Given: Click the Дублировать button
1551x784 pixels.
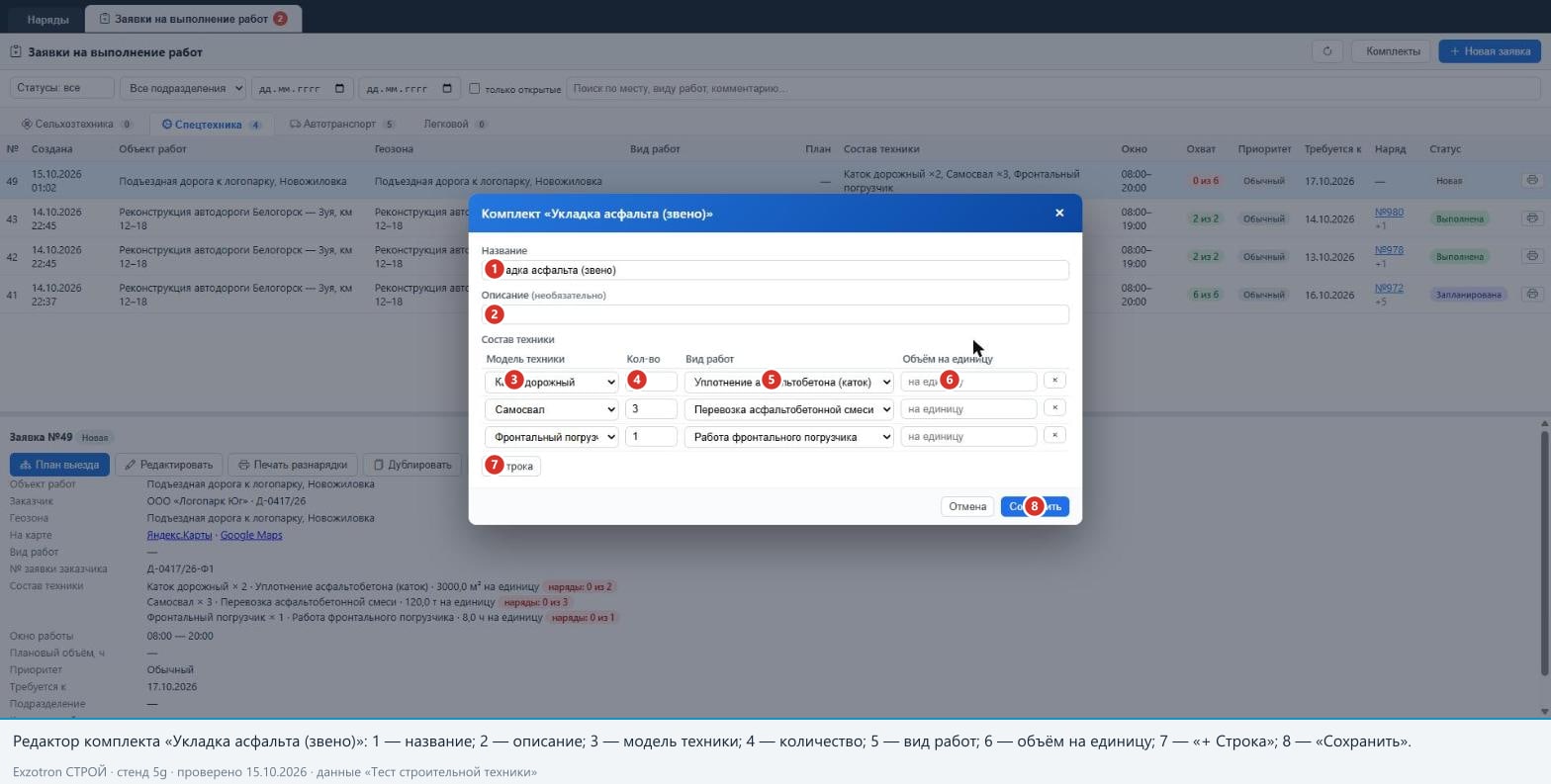Looking at the screenshot, I should pyautogui.click(x=412, y=465).
